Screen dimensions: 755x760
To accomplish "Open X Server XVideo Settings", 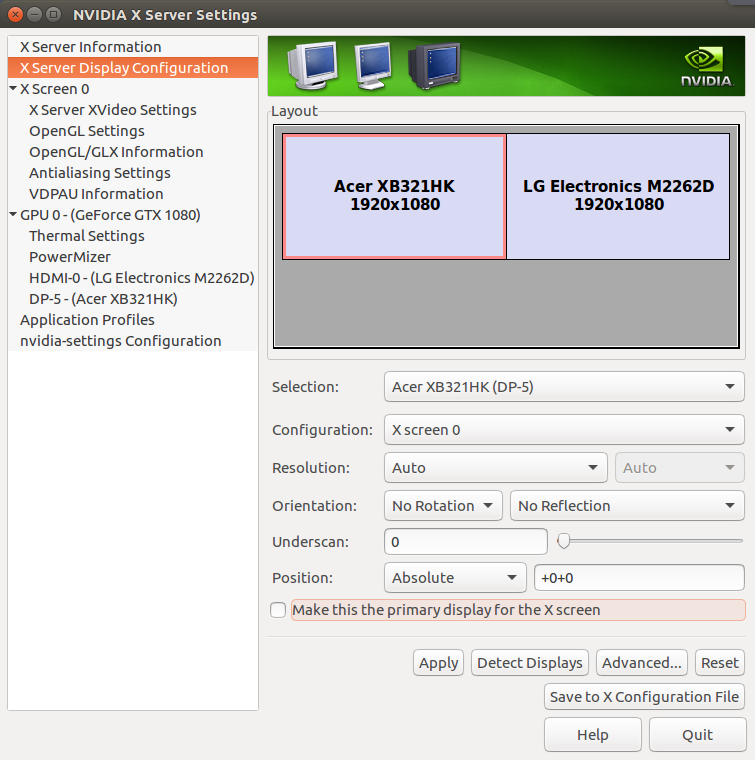I will click(x=113, y=110).
